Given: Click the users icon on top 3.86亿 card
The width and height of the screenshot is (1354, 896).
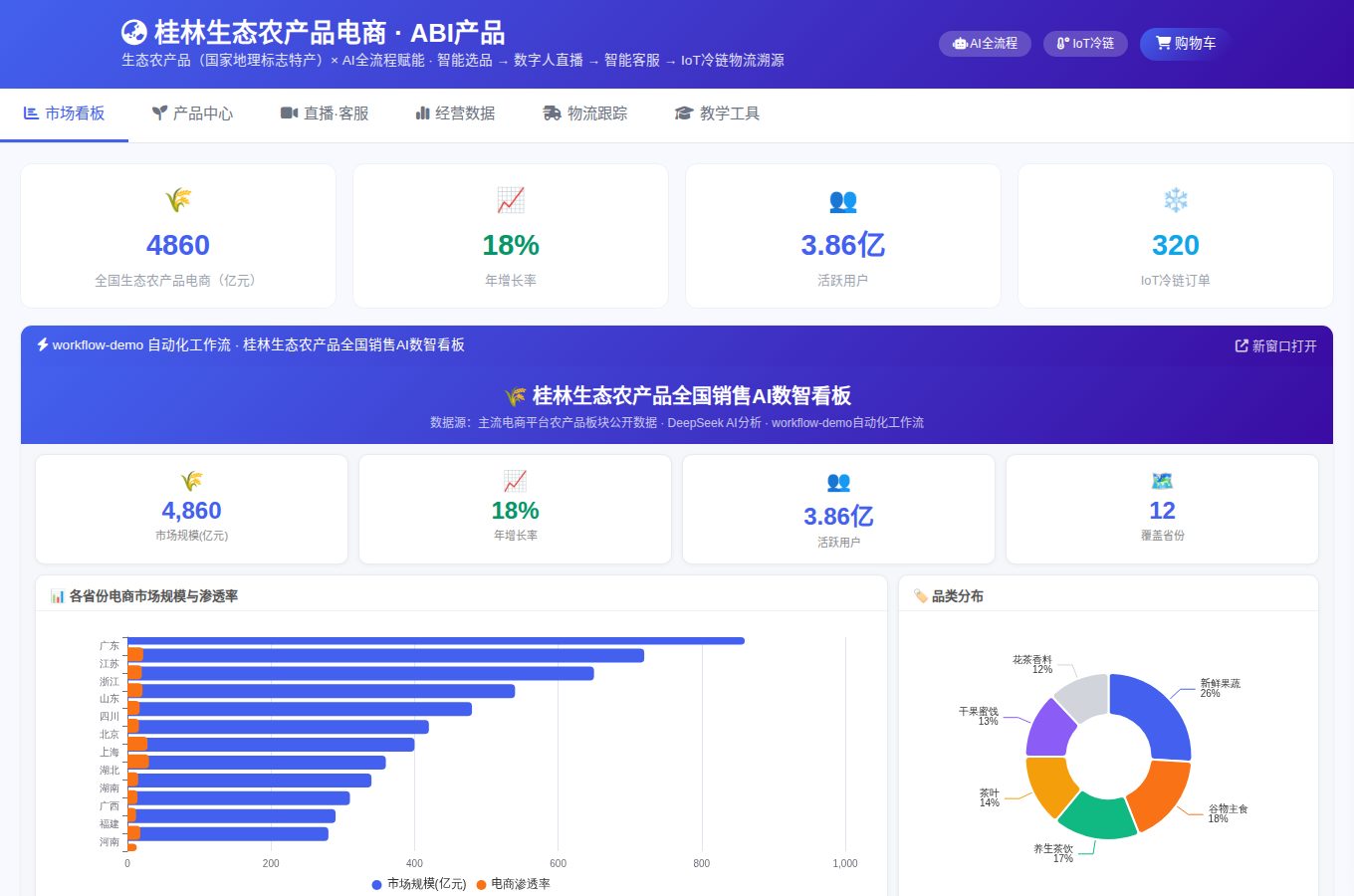Looking at the screenshot, I should point(843,200).
